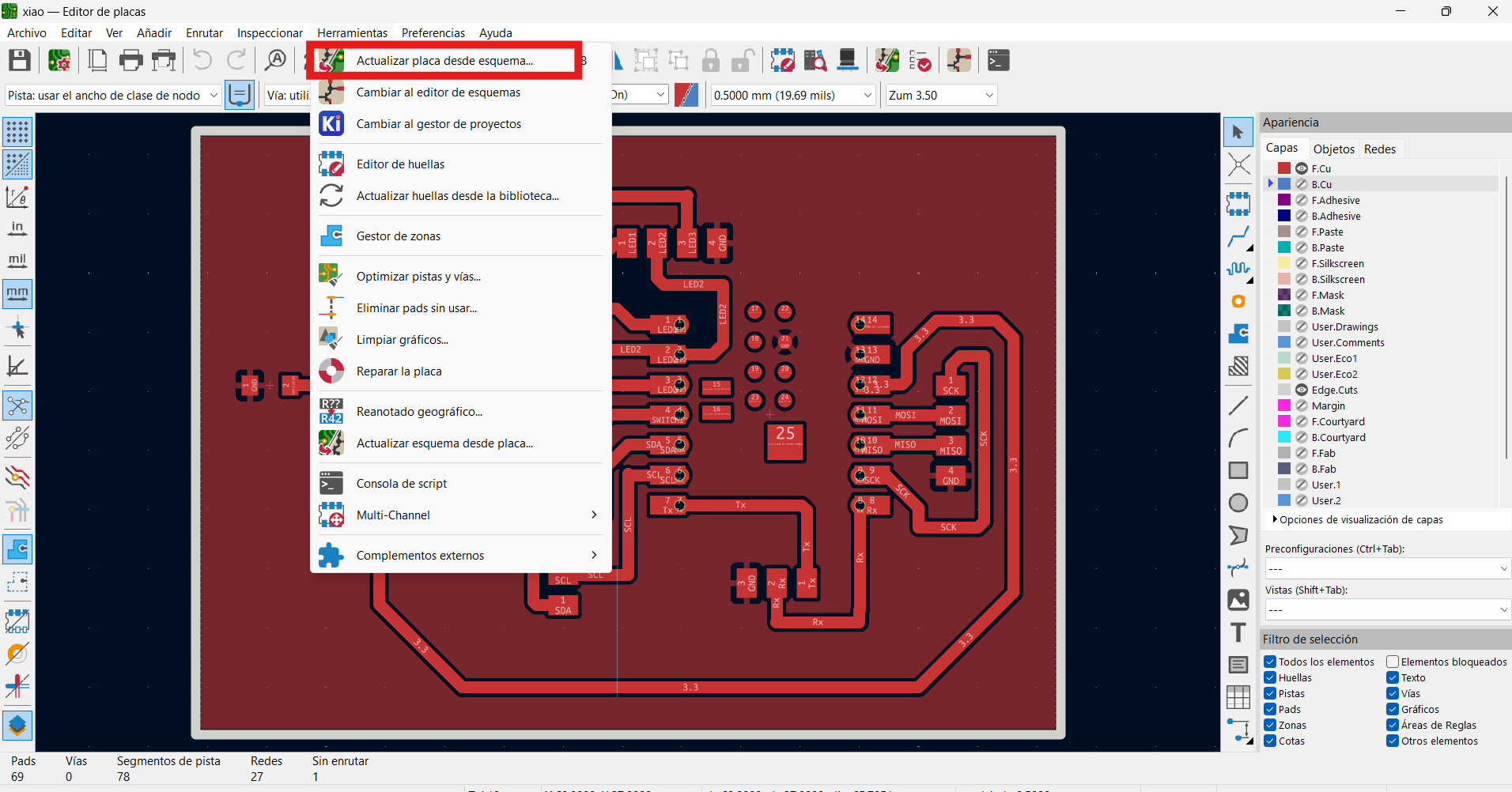Click the F.Cu red color swatch
Image resolution: width=1512 pixels, height=792 pixels.
pyautogui.click(x=1284, y=168)
